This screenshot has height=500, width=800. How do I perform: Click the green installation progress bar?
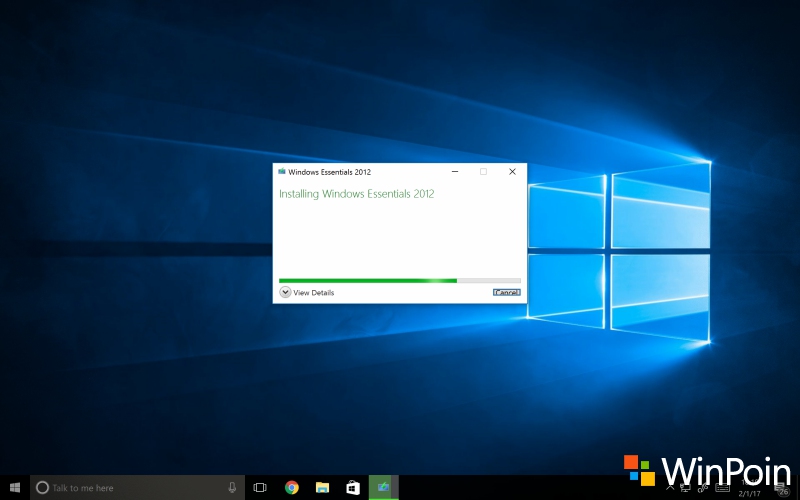(x=399, y=281)
